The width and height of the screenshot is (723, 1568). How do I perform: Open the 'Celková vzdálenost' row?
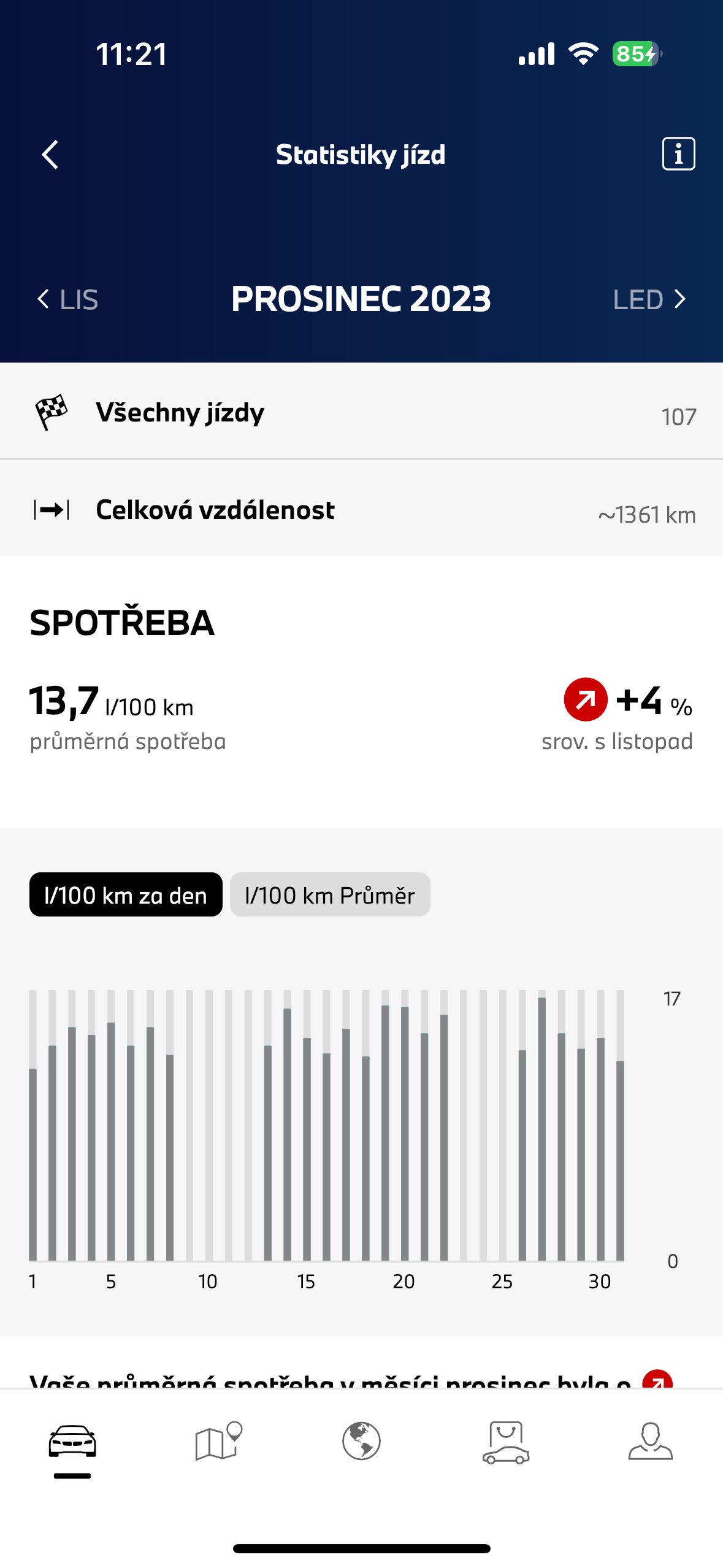(x=361, y=510)
